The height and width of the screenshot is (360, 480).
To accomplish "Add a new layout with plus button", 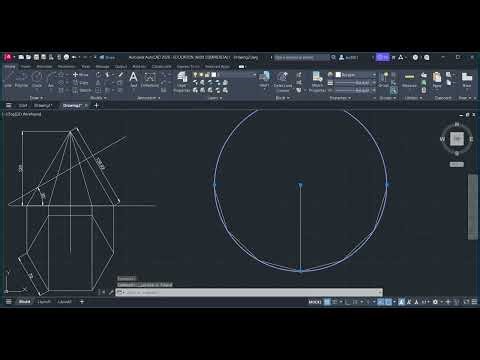I will 82,302.
